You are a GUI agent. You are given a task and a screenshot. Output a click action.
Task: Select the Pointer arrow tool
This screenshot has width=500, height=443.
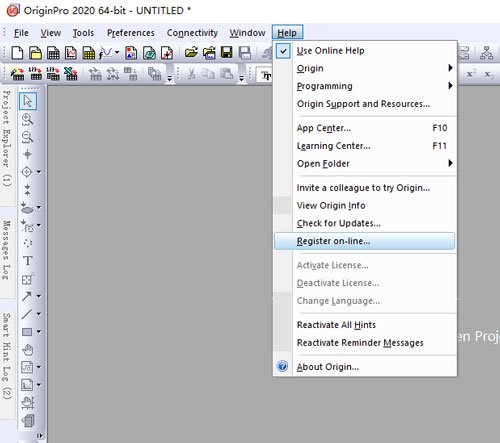click(28, 101)
